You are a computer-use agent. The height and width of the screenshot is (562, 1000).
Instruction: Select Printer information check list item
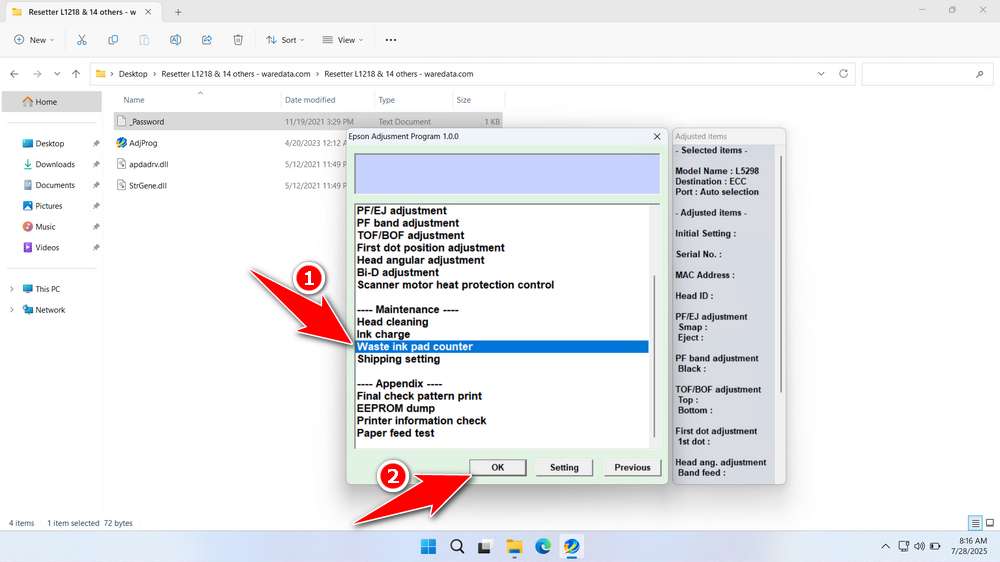[x=422, y=421]
